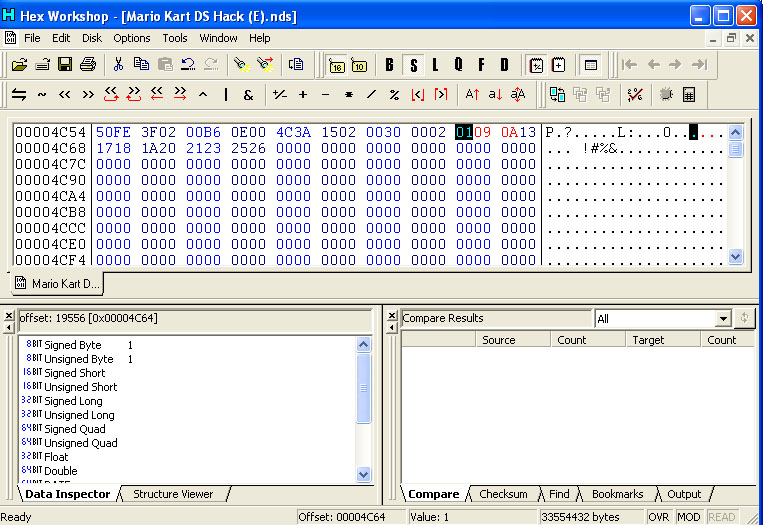This screenshot has width=763, height=525.
Task: Click the Replace flashlight icon
Action: (x=265, y=65)
